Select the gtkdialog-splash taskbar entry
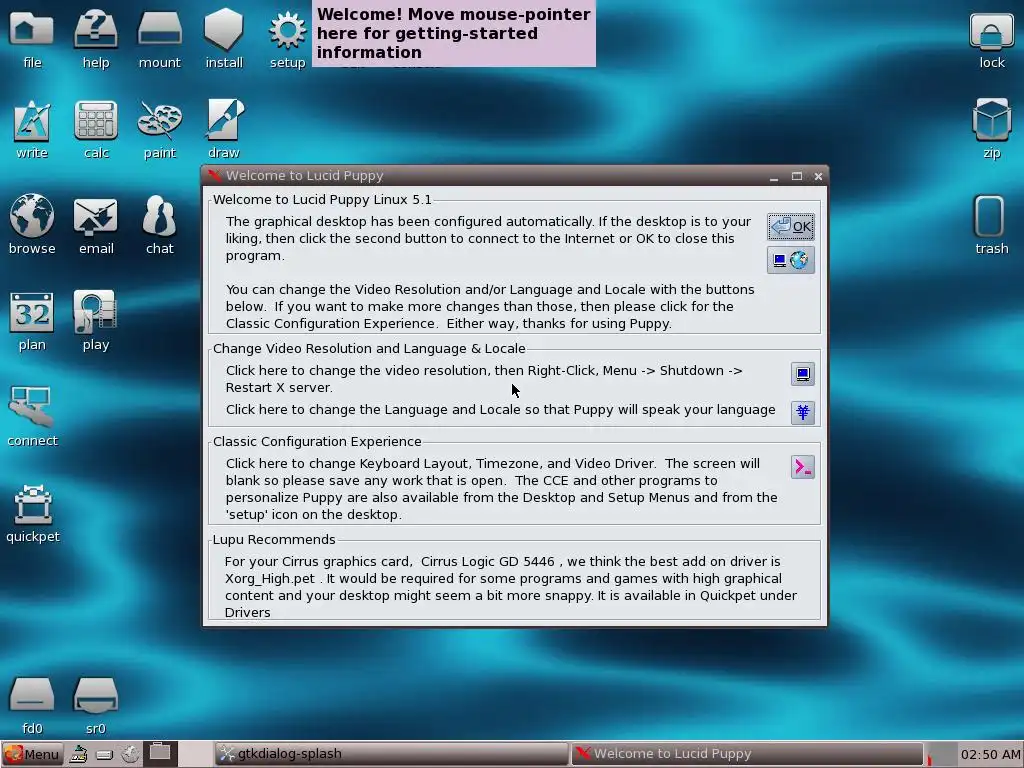Screen dimensions: 1024x768 pos(391,754)
